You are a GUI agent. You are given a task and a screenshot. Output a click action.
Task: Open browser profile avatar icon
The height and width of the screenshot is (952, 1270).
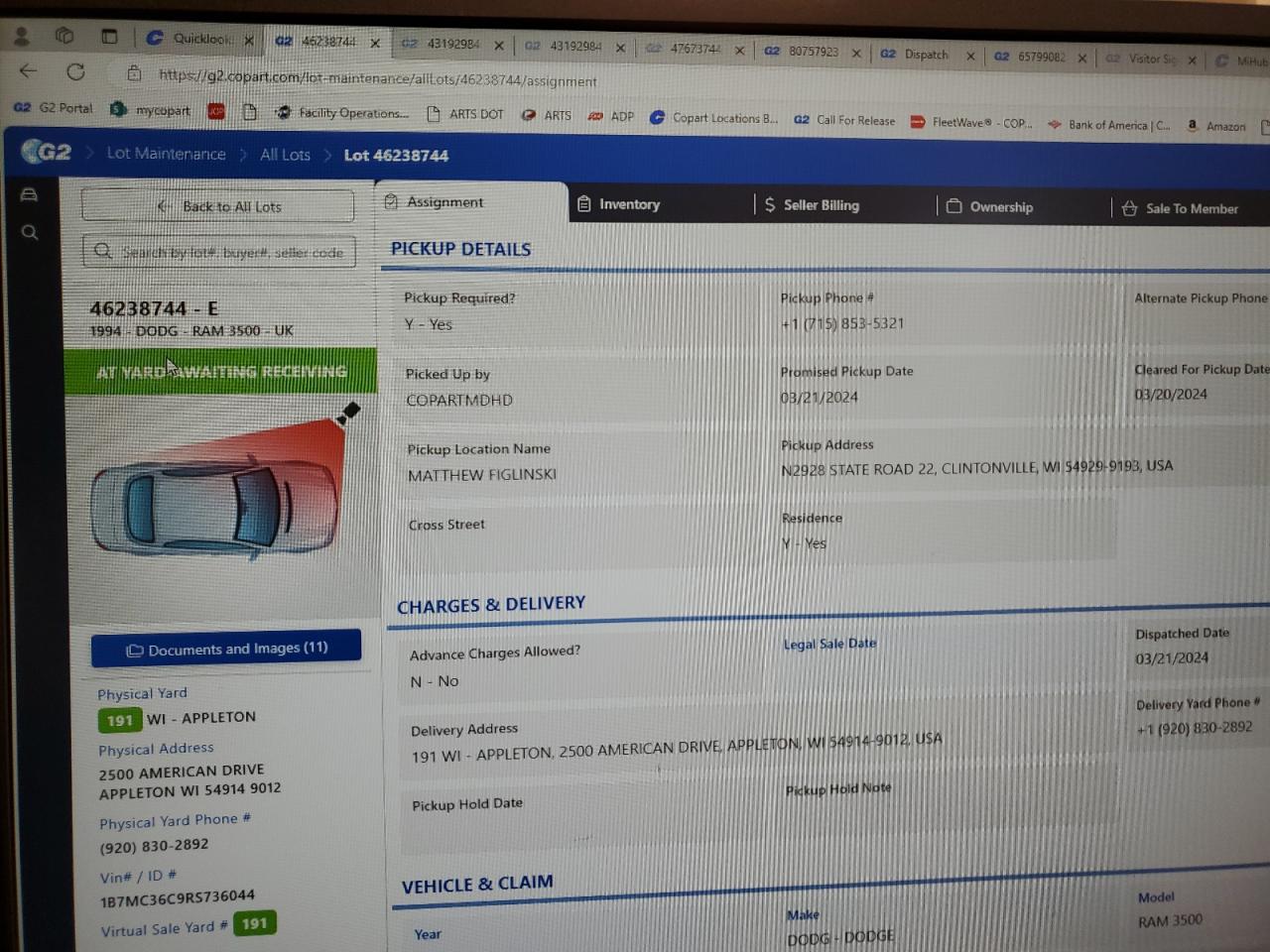pyautogui.click(x=21, y=37)
